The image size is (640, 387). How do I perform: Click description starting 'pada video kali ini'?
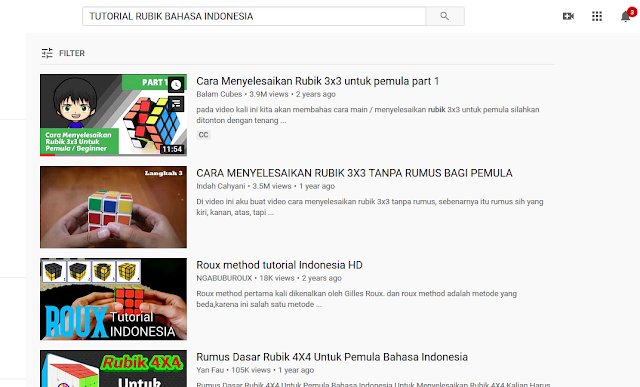[x=368, y=115]
